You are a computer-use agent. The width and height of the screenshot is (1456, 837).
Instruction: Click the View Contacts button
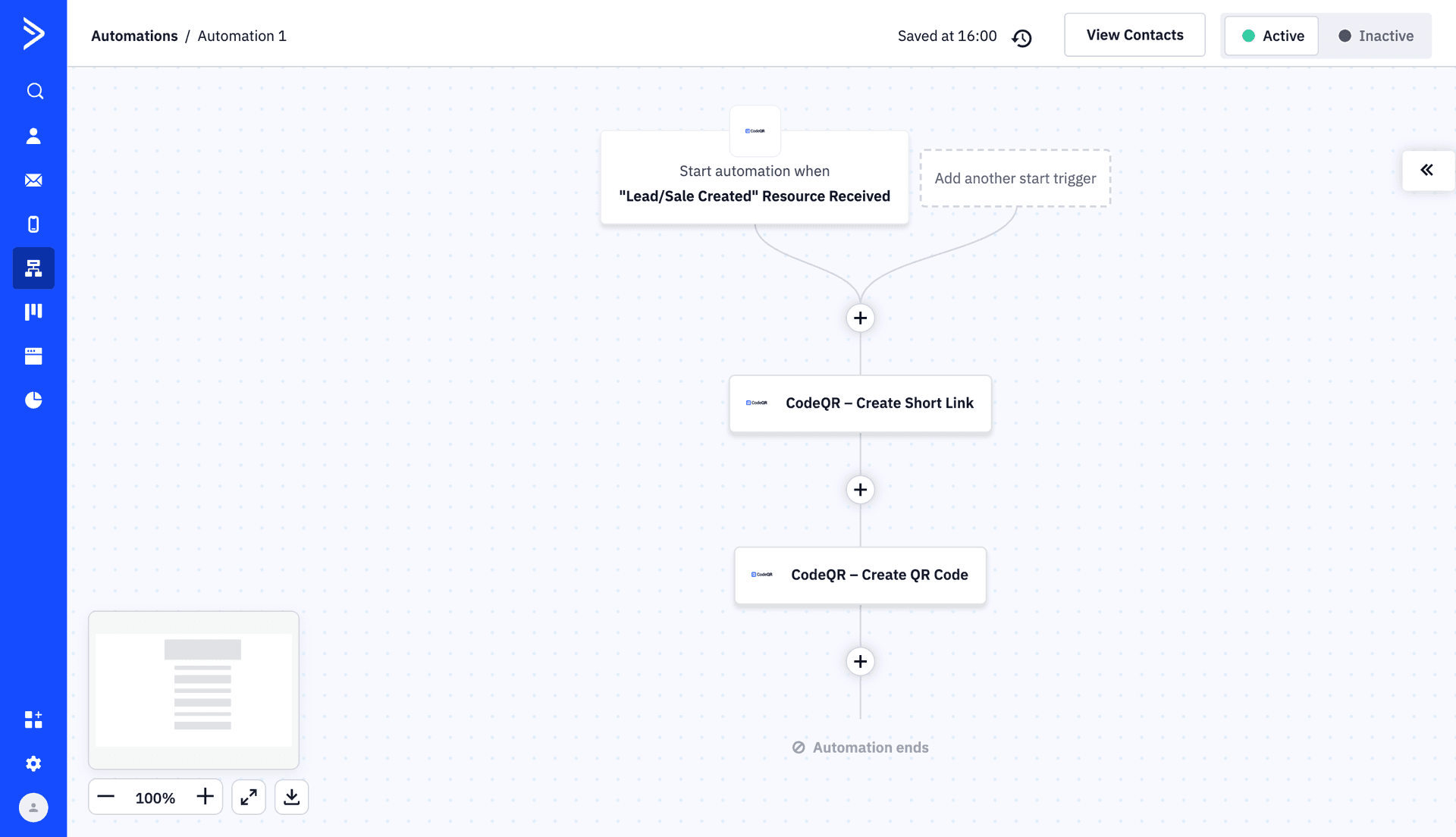coord(1134,34)
